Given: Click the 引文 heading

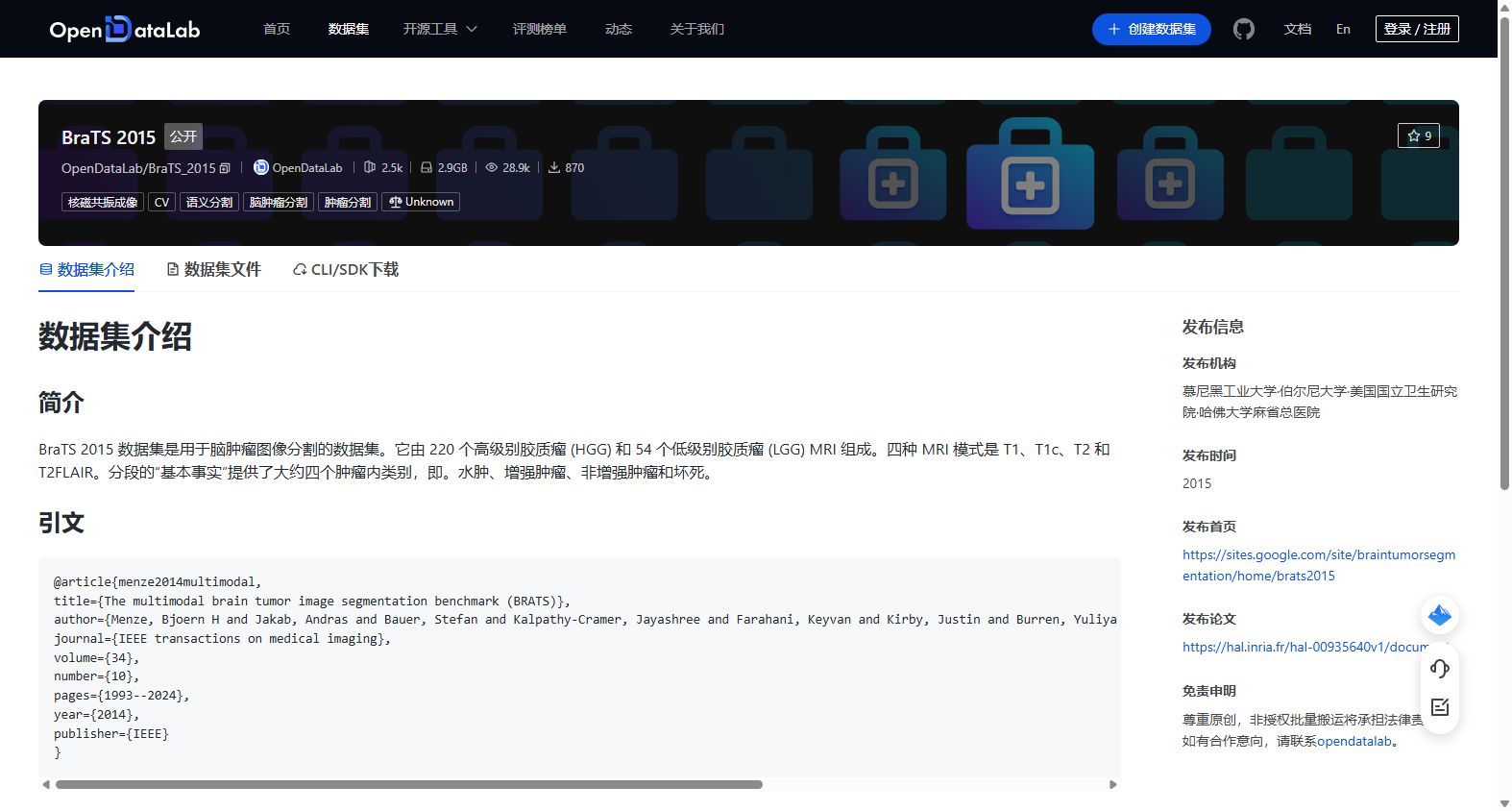Looking at the screenshot, I should click(61, 523).
